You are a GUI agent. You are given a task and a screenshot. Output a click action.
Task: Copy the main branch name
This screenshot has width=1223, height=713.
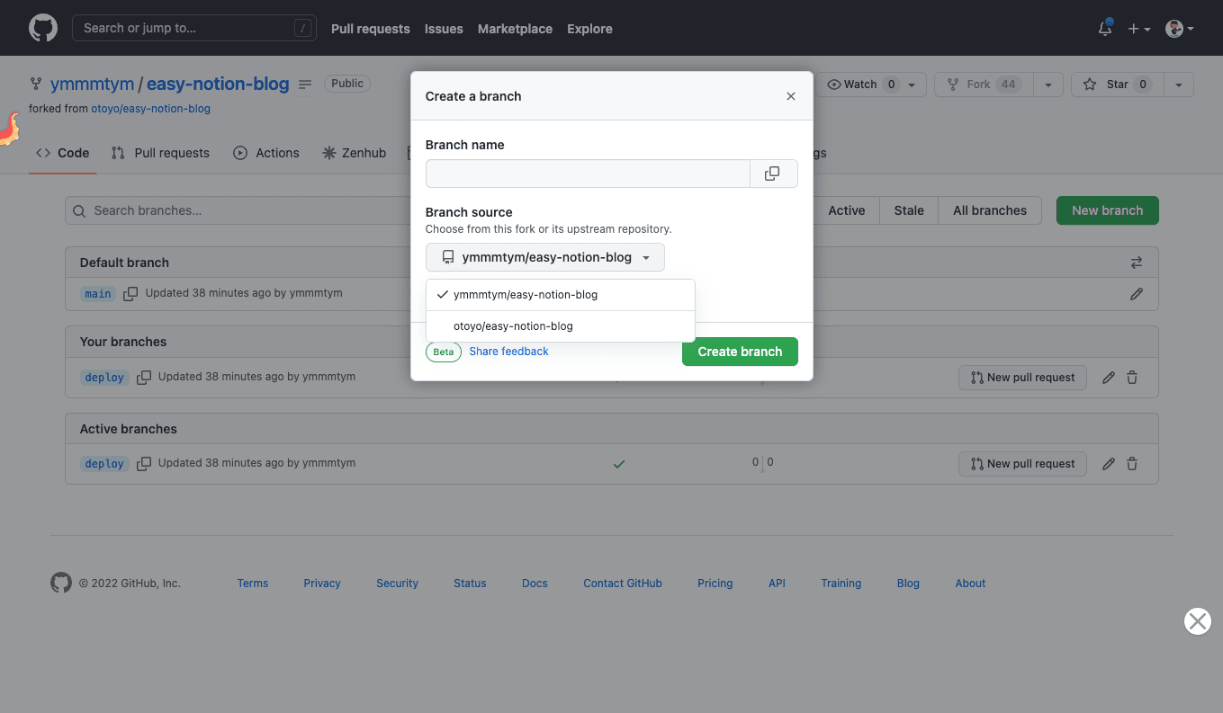[x=131, y=293]
